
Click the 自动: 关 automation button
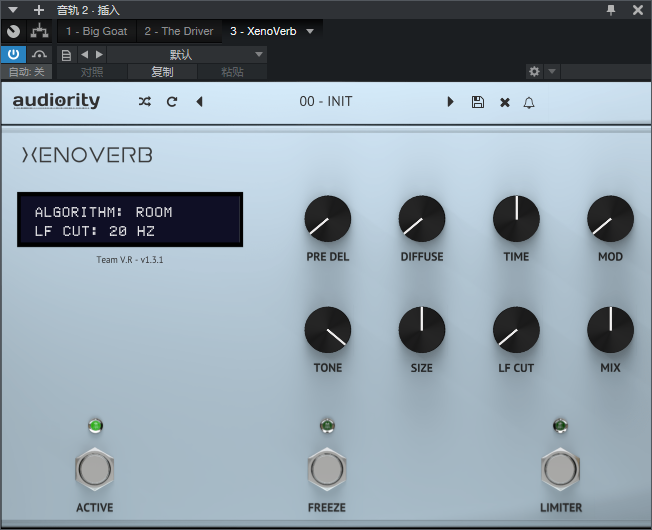[x=27, y=72]
